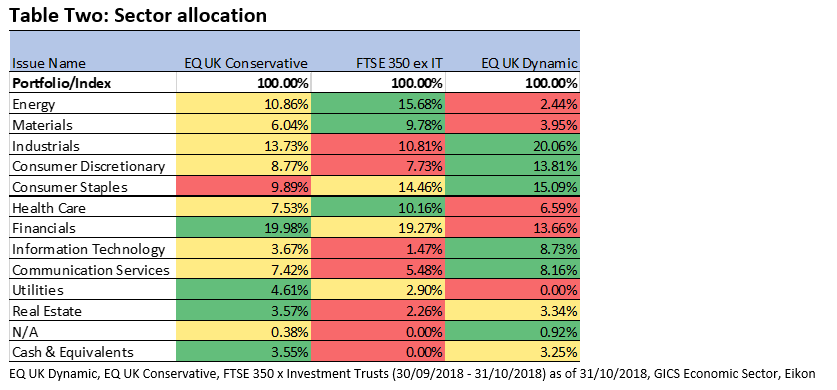Click the Consumer Staples 9.89% red cell
Viewport: 837px width, 390px height.
click(243, 187)
